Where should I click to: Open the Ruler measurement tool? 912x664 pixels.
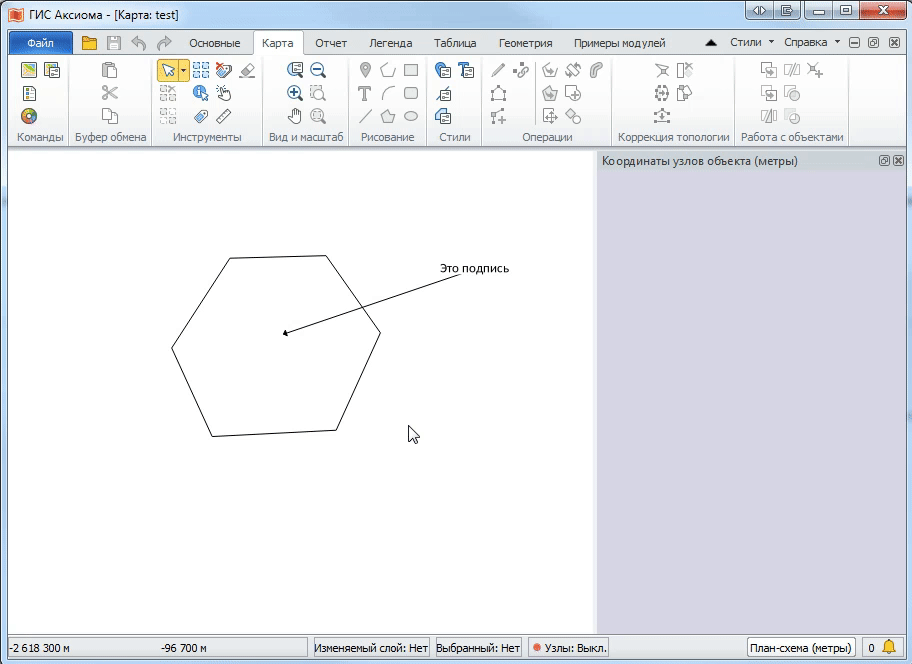click(x=224, y=116)
